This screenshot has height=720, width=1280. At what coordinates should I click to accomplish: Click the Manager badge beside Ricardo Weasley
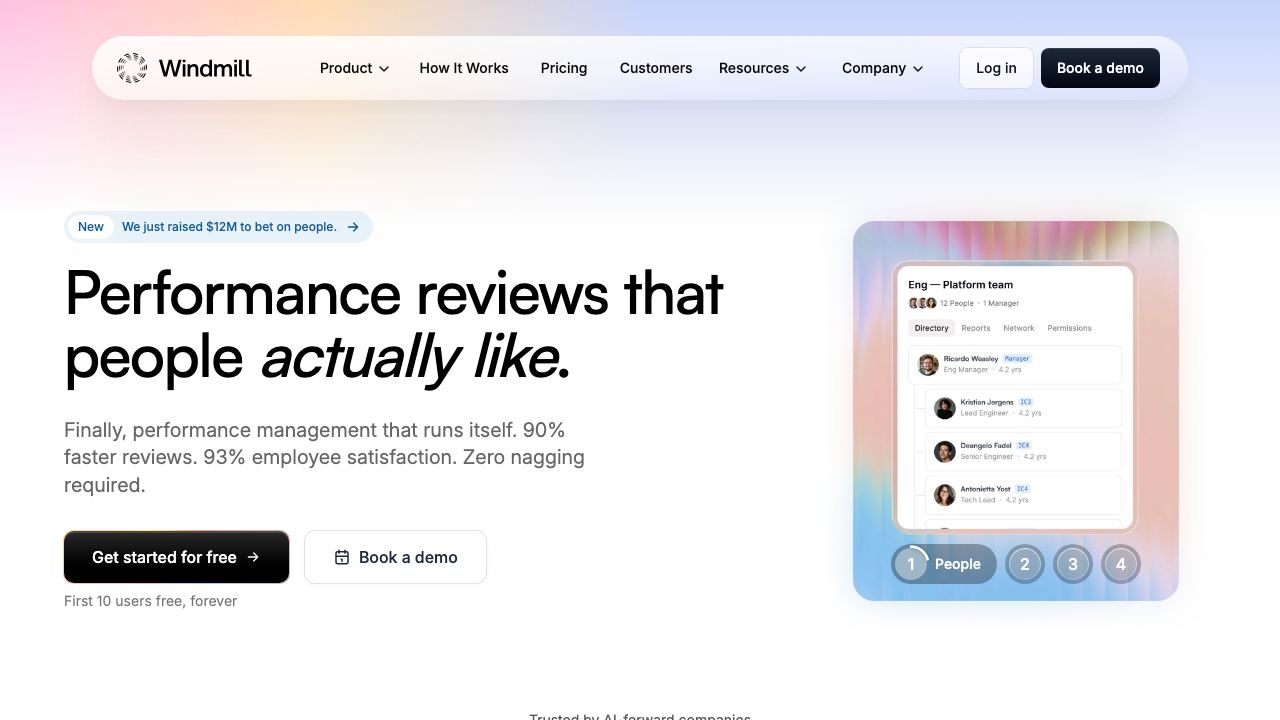point(1017,358)
